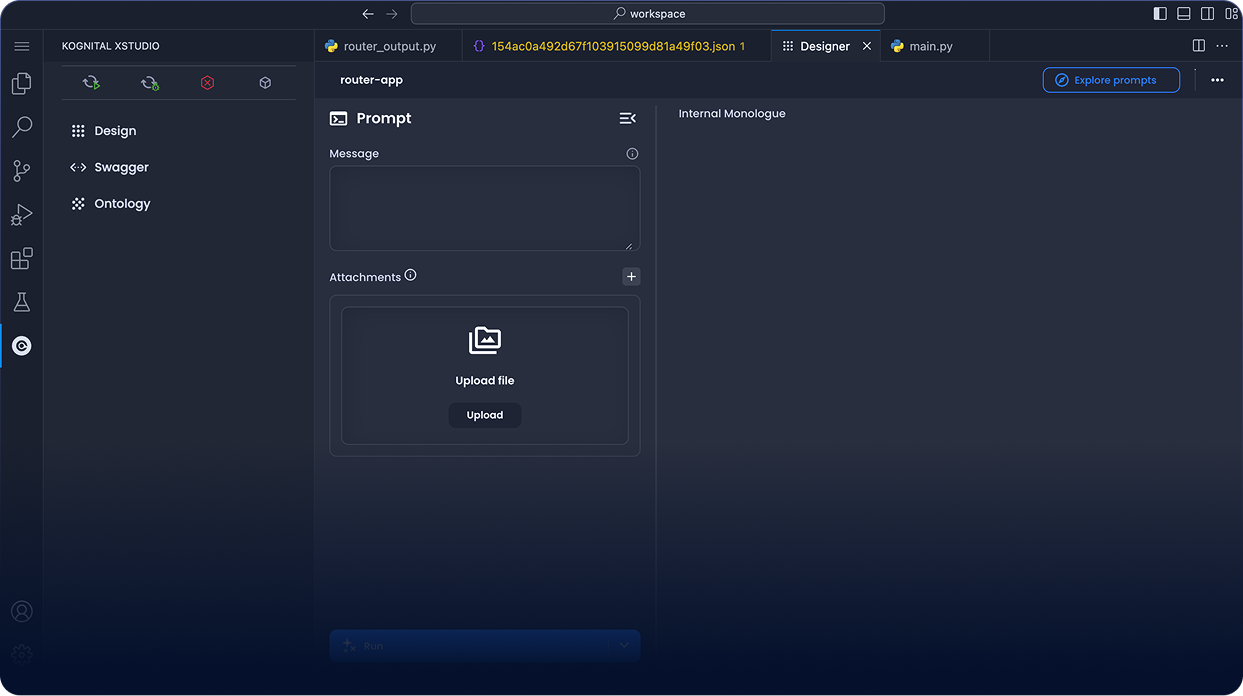Open the Source Control view
The width and height of the screenshot is (1243, 696).
[x=21, y=170]
